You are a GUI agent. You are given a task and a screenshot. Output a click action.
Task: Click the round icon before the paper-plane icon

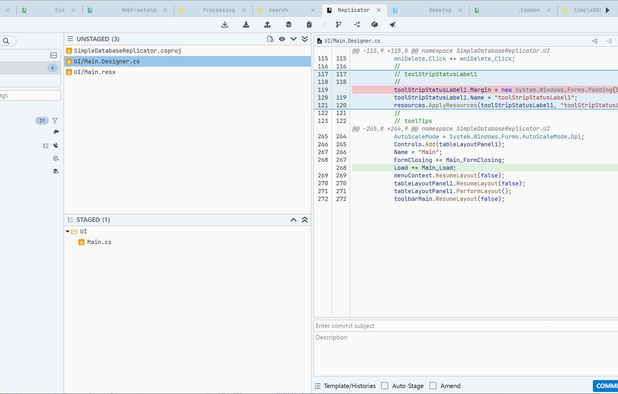click(375, 24)
